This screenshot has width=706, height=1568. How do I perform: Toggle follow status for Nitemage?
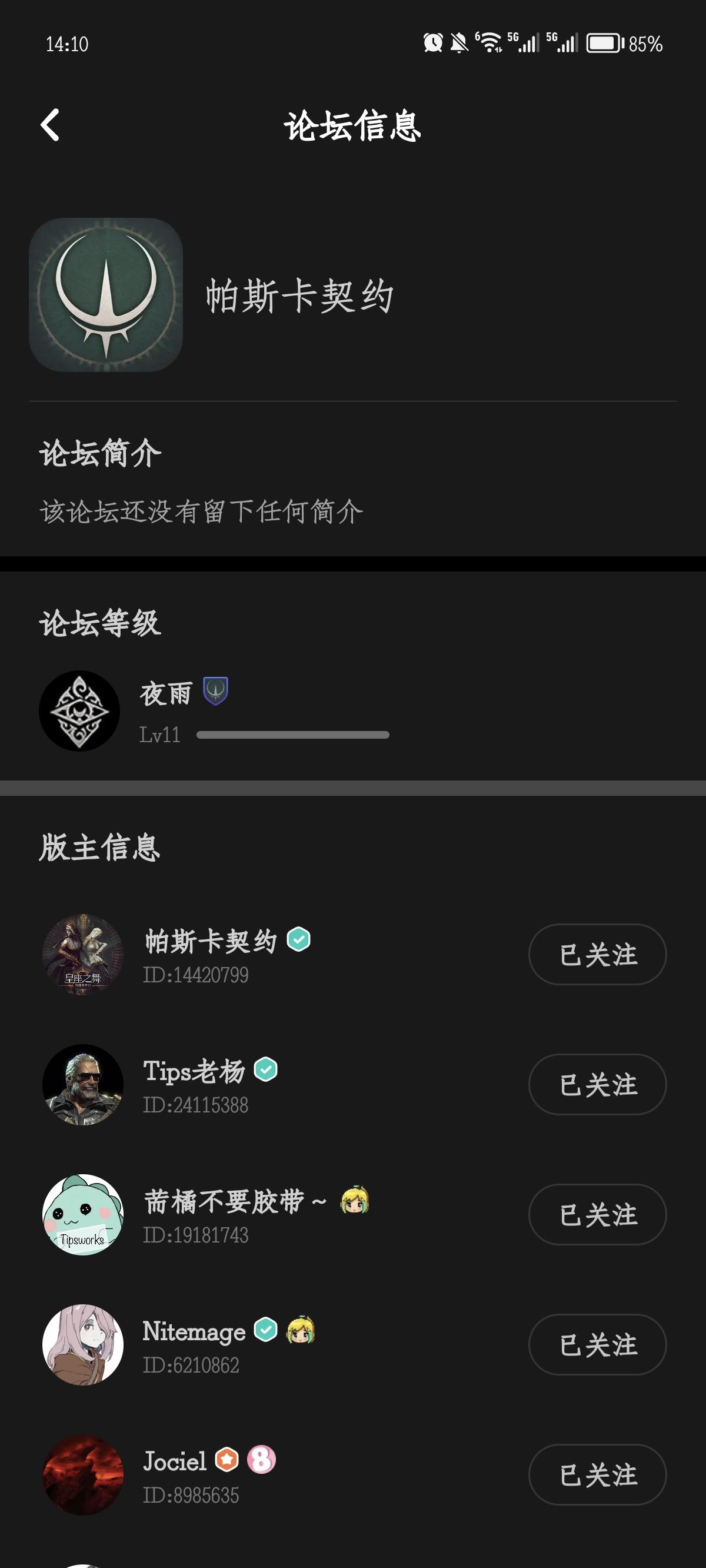coord(597,1344)
